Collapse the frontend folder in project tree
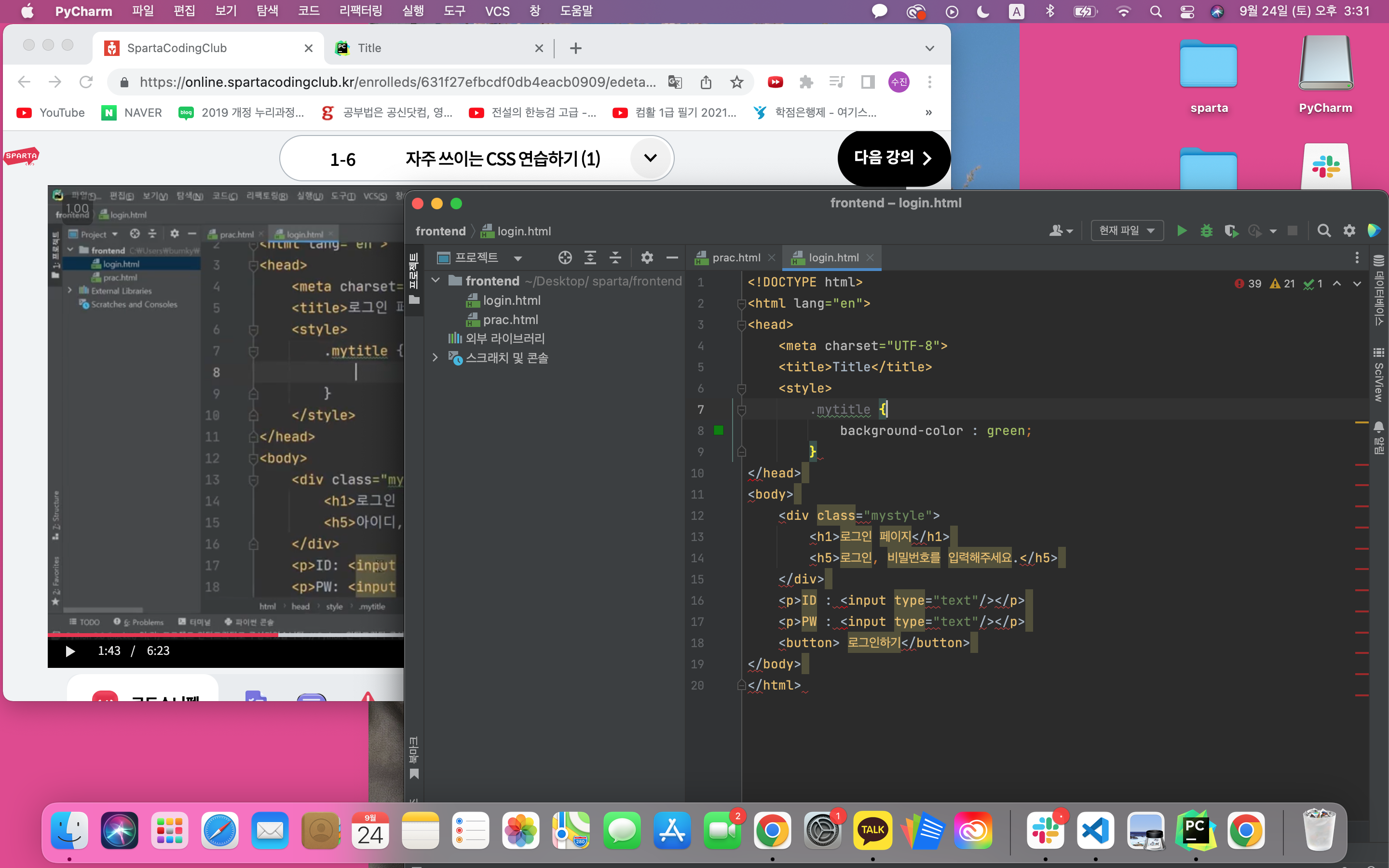Image resolution: width=1389 pixels, height=868 pixels. [436, 281]
